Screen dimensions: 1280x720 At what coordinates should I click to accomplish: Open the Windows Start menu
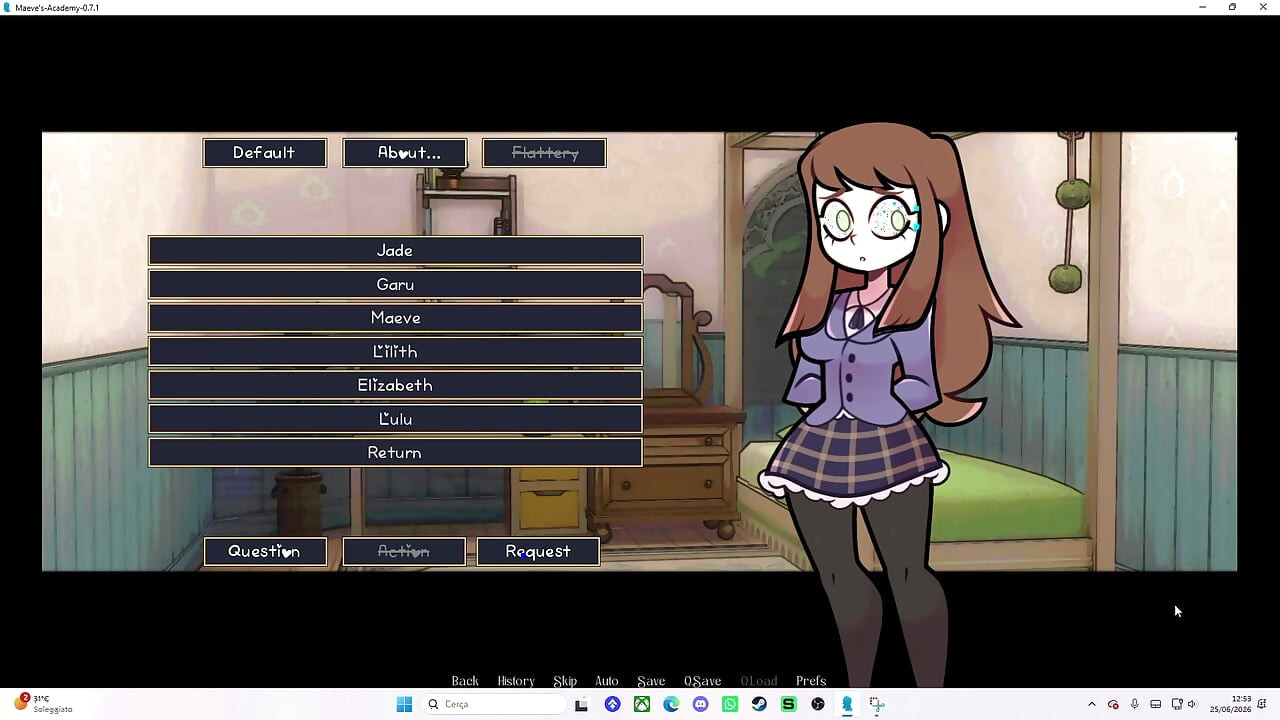click(404, 704)
